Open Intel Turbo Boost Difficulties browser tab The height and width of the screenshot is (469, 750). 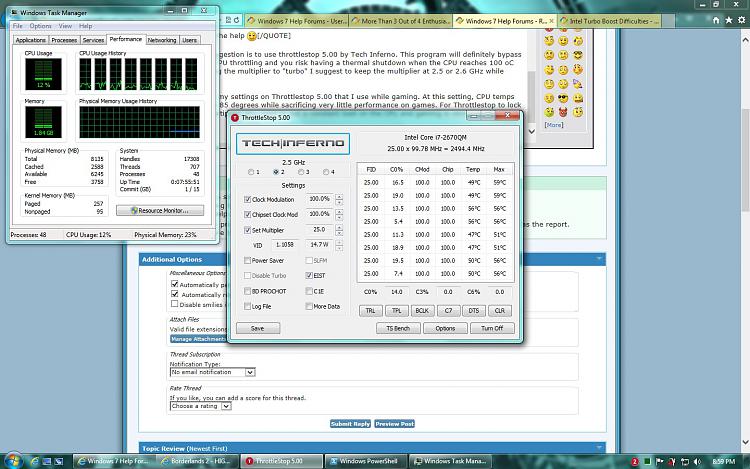[x=610, y=21]
